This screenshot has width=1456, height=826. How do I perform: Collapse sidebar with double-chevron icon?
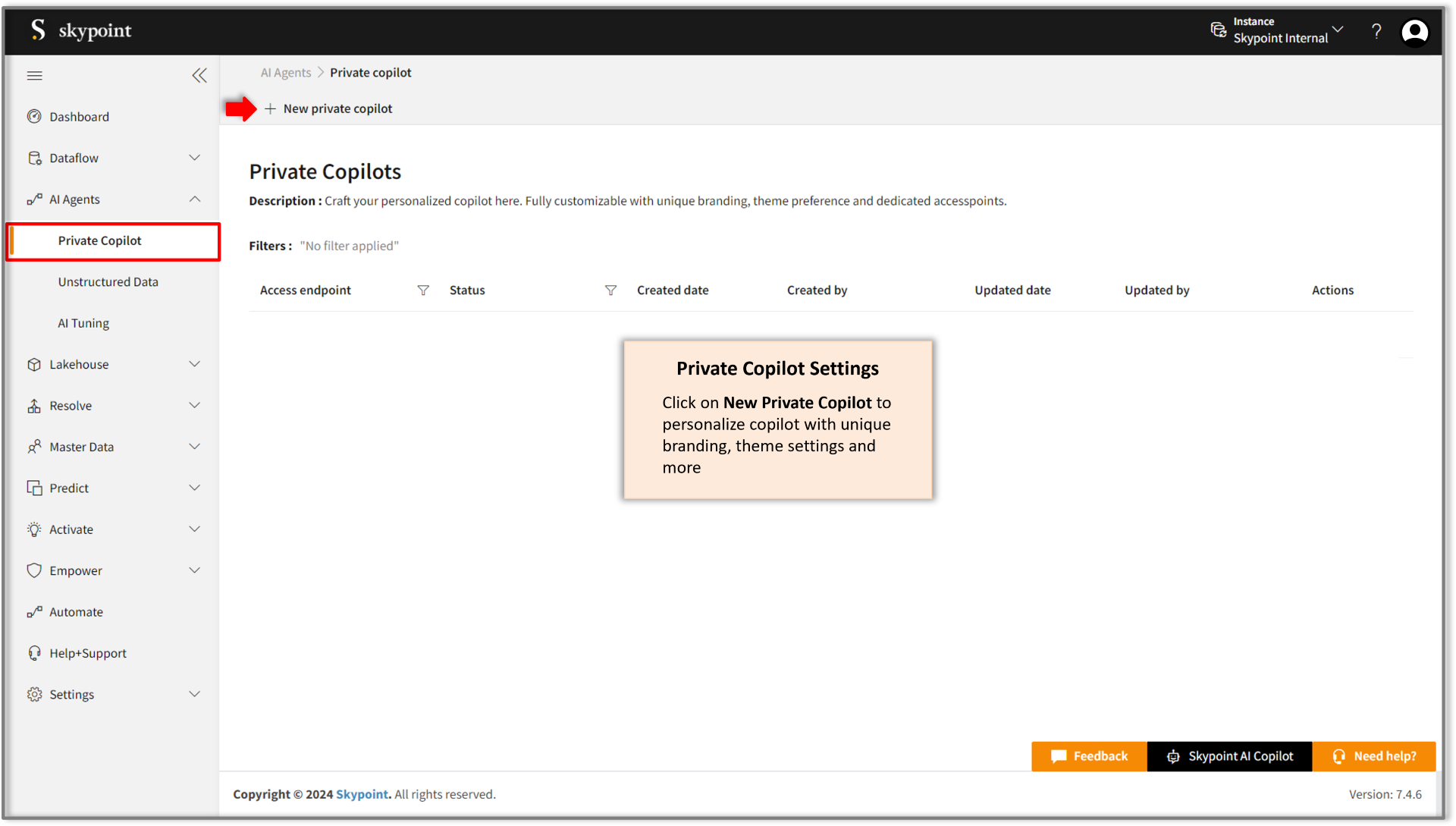[x=199, y=76]
